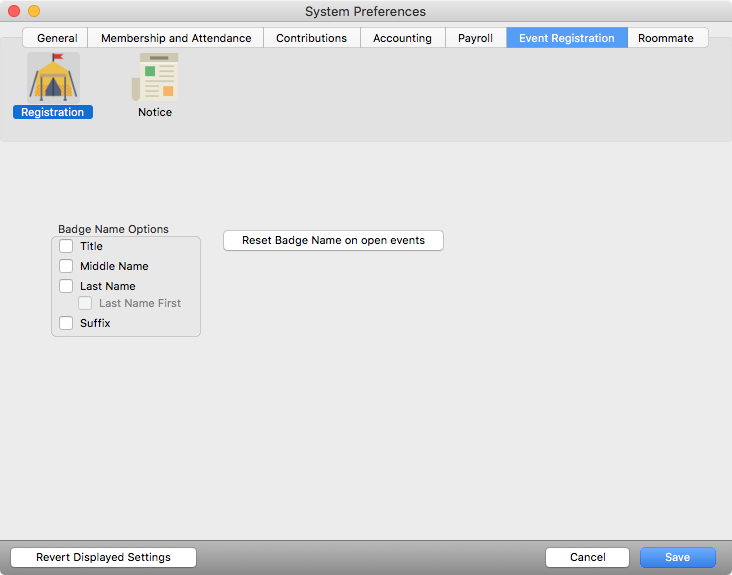Switch to the Roommate tab
732x575 pixels.
(x=666, y=38)
